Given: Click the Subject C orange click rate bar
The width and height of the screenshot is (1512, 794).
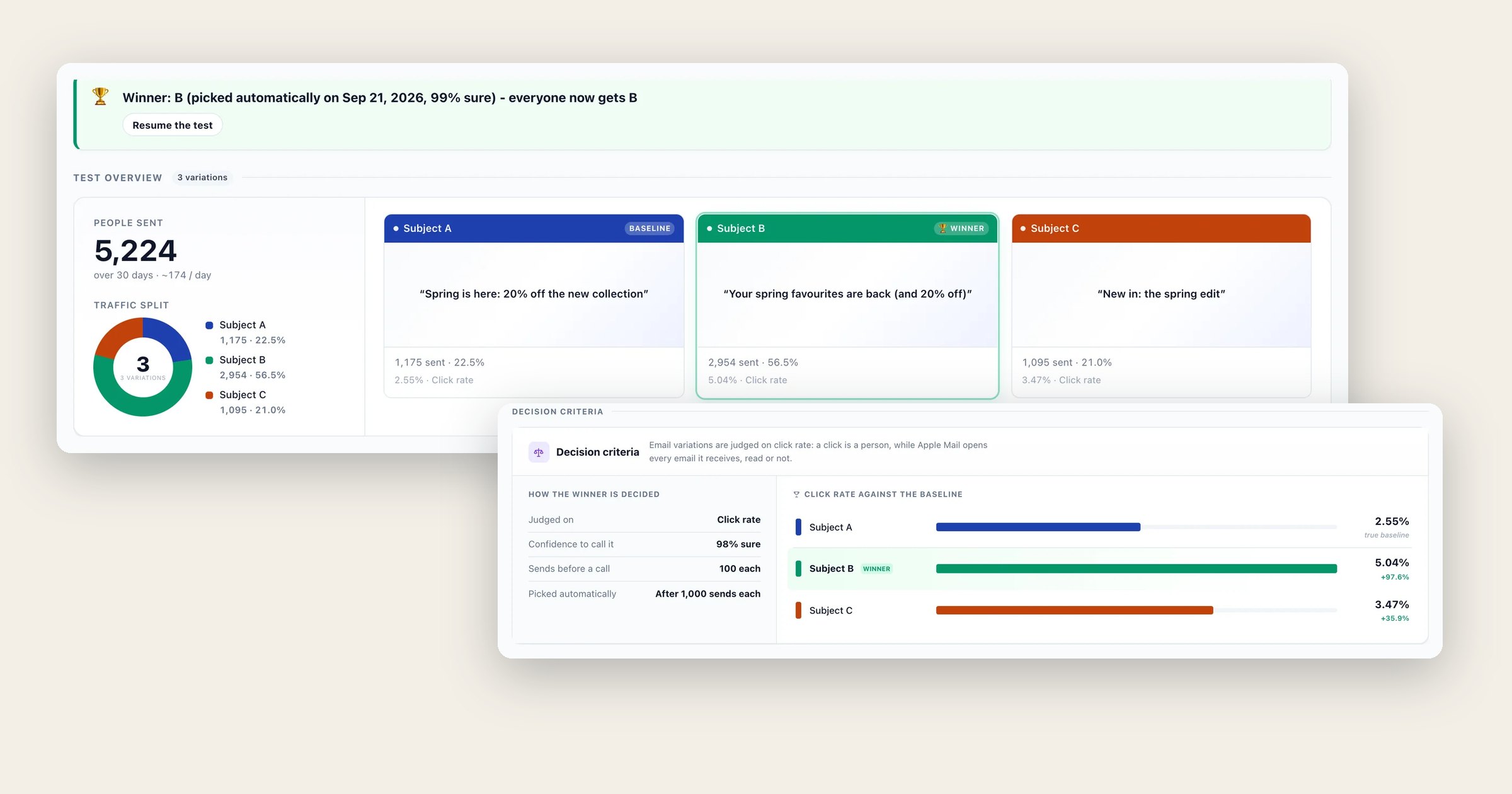Looking at the screenshot, I should coord(1074,610).
